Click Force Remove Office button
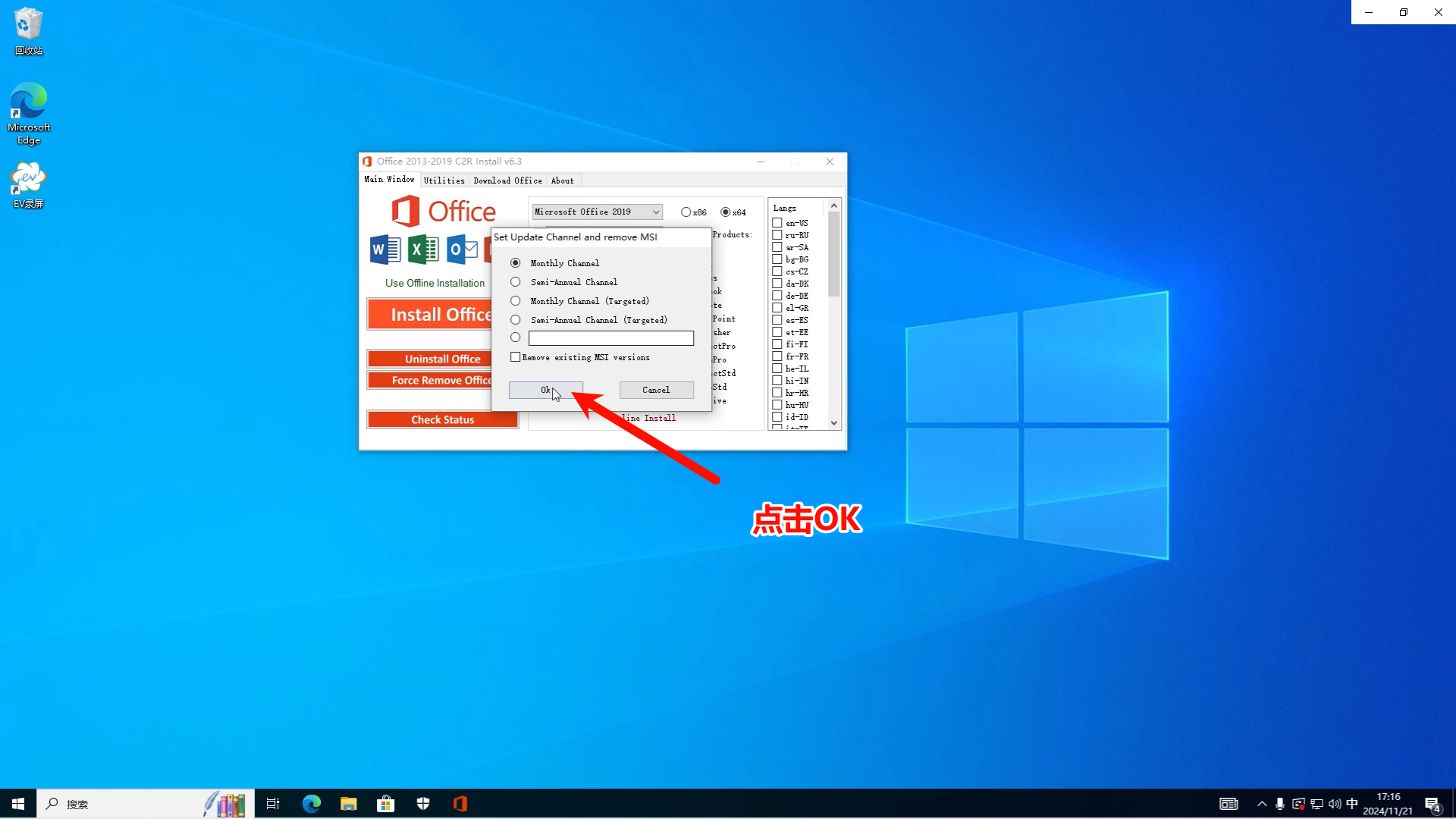Image resolution: width=1456 pixels, height=819 pixels. pos(430,381)
